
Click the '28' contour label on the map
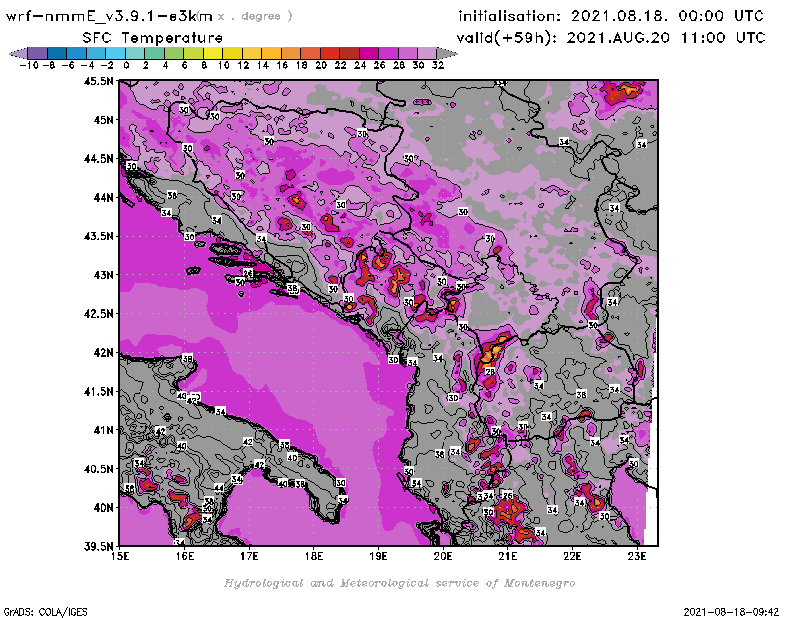(490, 372)
